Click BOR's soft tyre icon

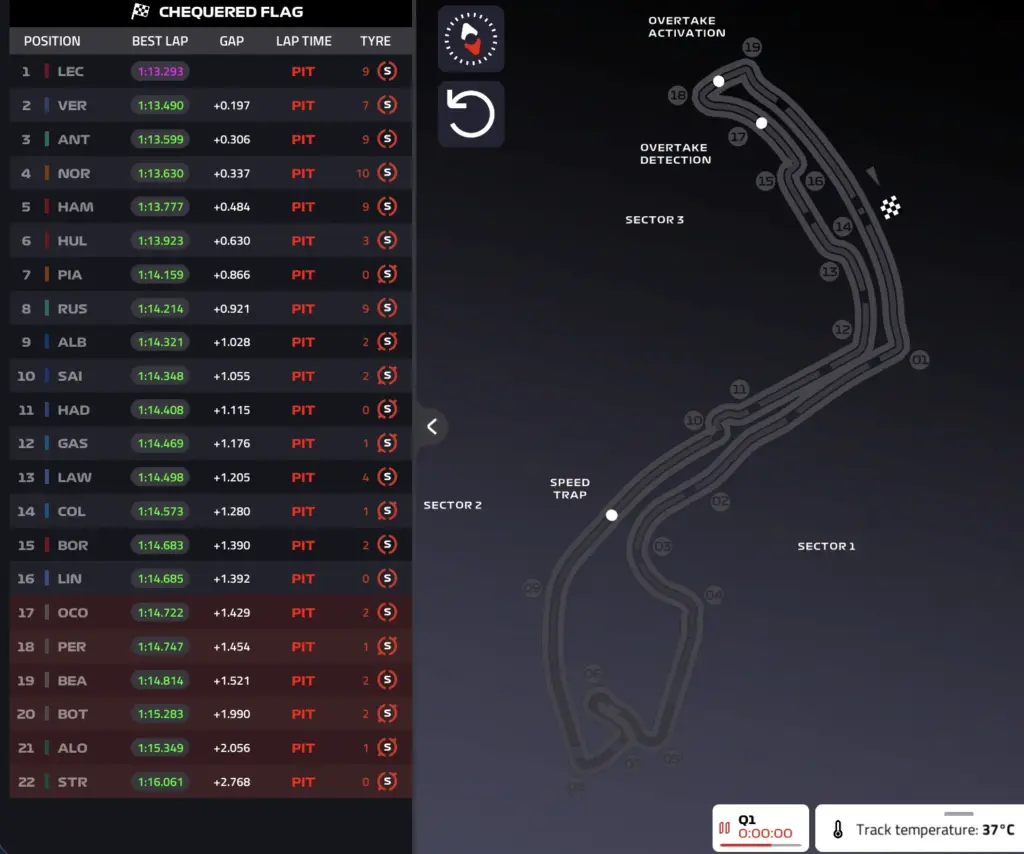(387, 545)
